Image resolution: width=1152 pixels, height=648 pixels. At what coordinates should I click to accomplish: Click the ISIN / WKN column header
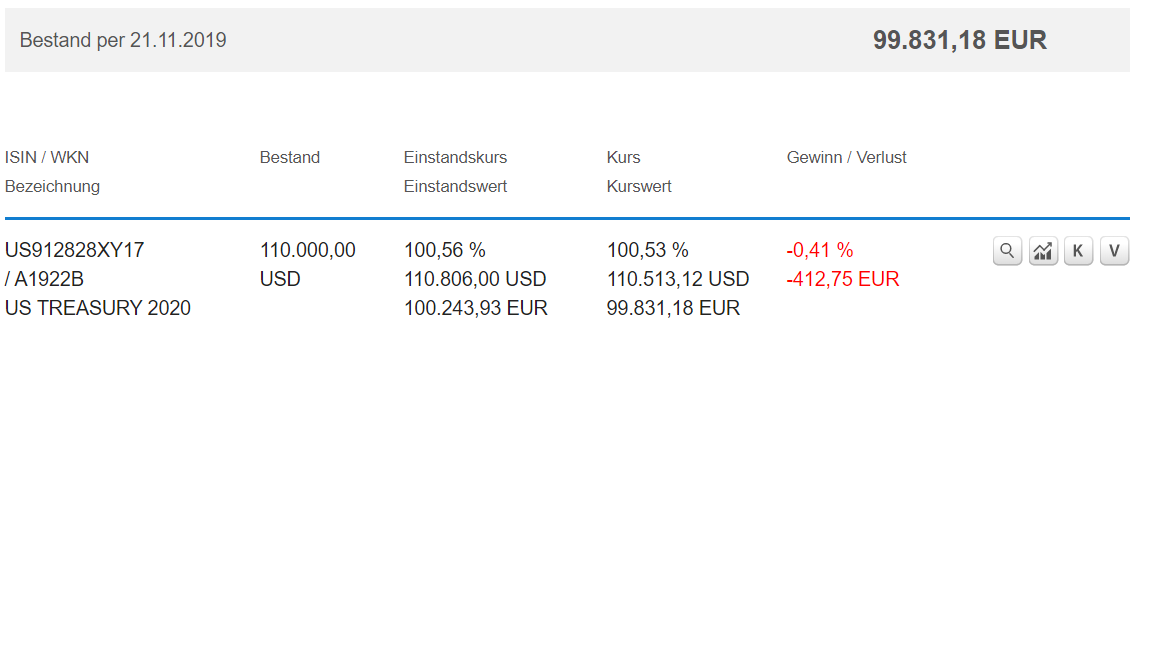pos(47,157)
